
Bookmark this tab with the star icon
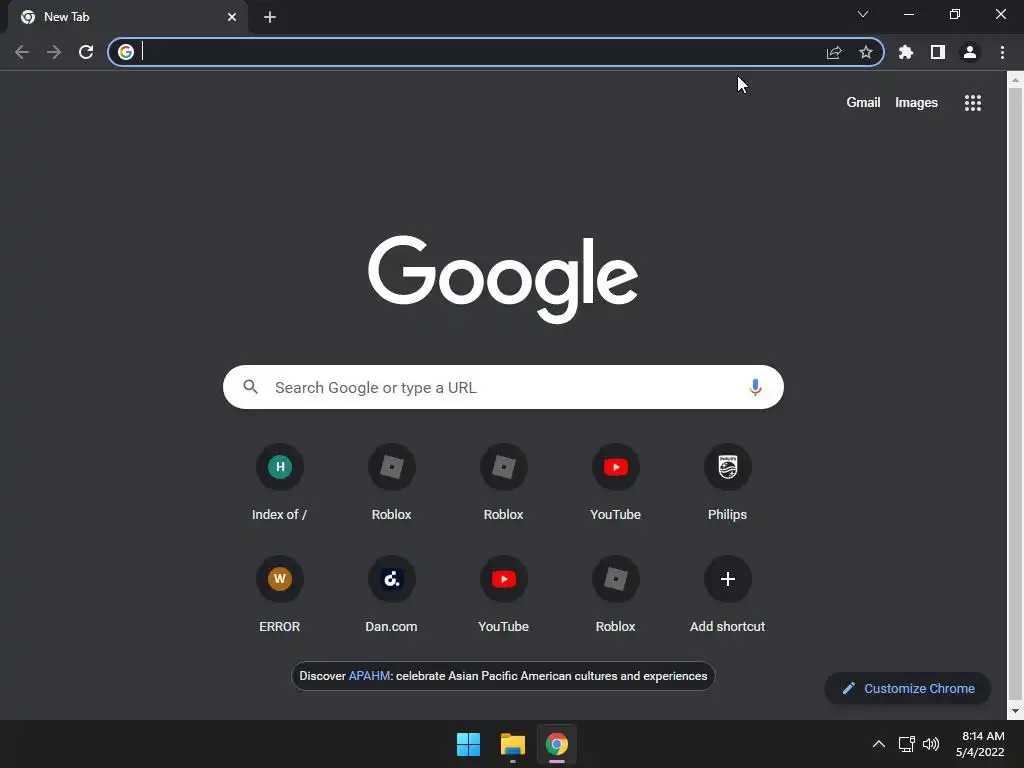(x=866, y=52)
